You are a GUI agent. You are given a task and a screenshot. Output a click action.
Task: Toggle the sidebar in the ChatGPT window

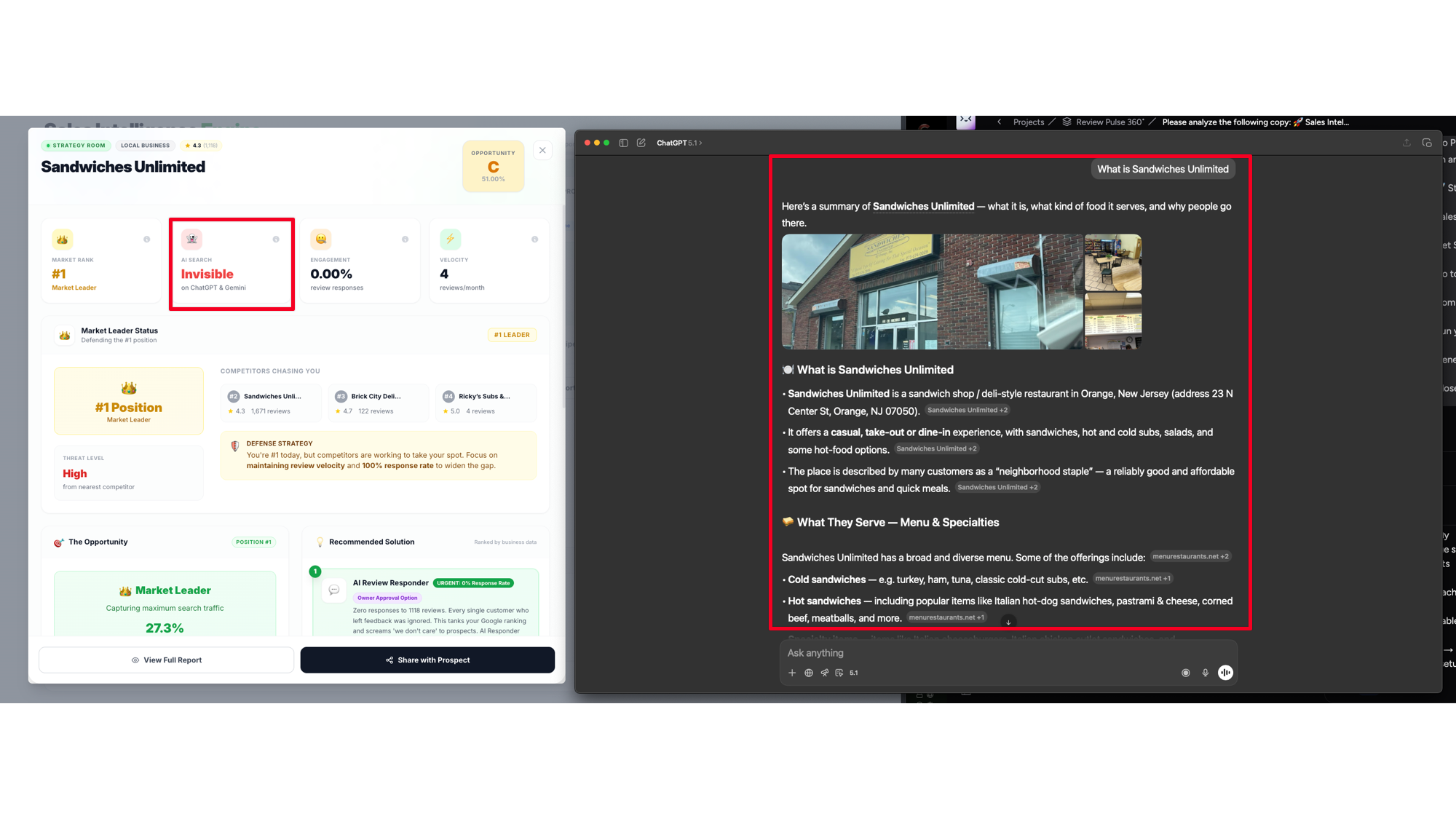click(x=624, y=143)
